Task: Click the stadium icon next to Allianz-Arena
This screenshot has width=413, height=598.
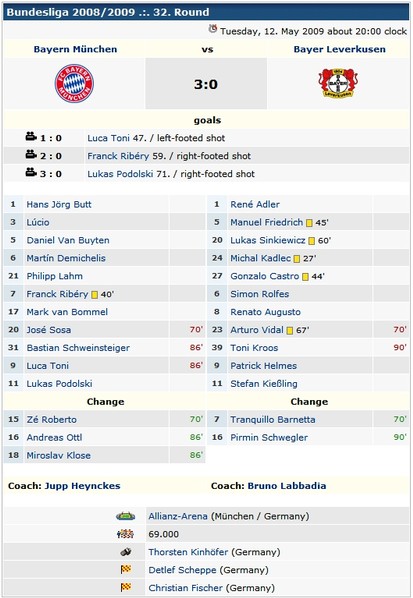Action: click(125, 516)
